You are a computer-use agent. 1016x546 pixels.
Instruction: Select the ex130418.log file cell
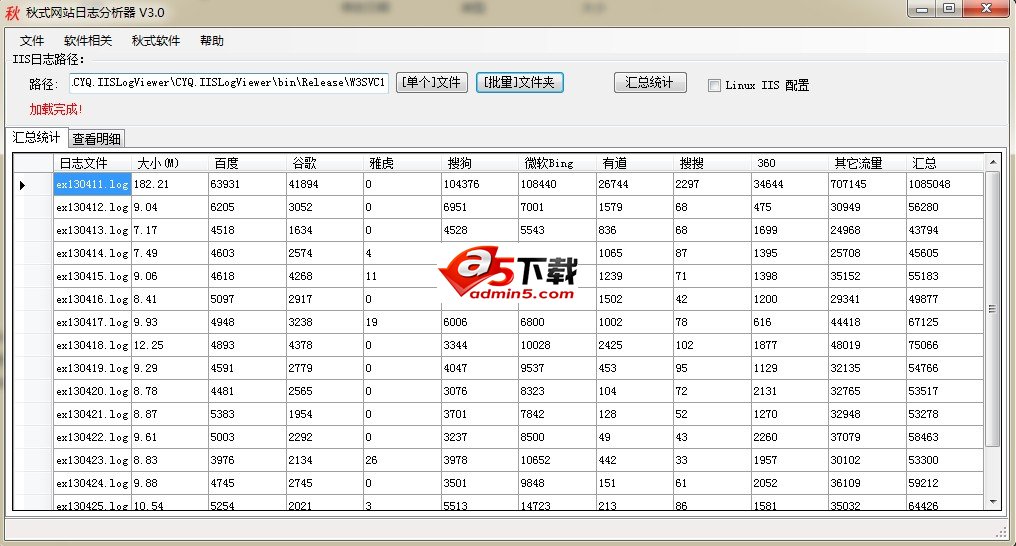(93, 345)
